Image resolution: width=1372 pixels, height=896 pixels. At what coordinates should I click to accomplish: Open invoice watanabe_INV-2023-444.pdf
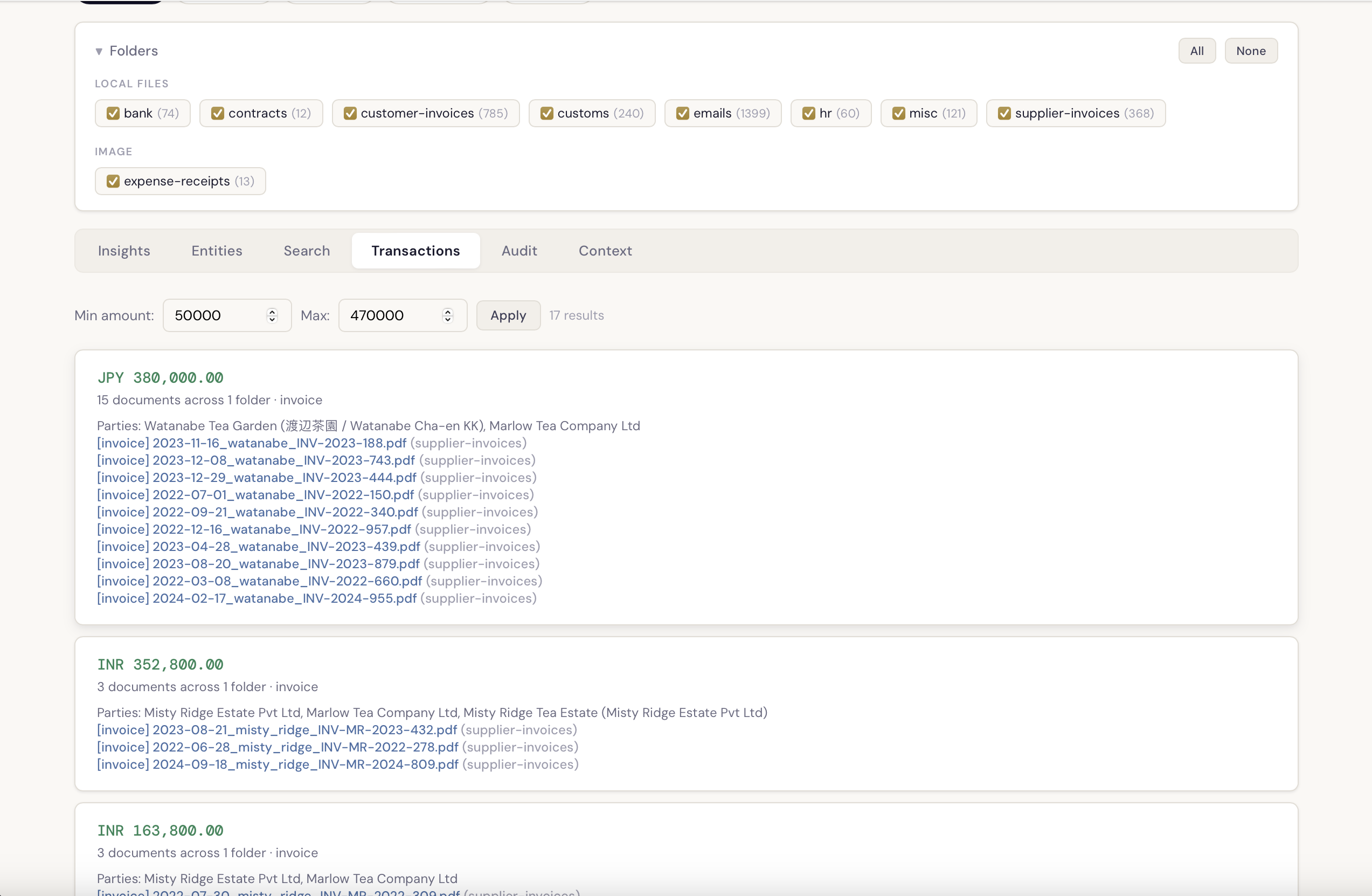pyautogui.click(x=257, y=478)
